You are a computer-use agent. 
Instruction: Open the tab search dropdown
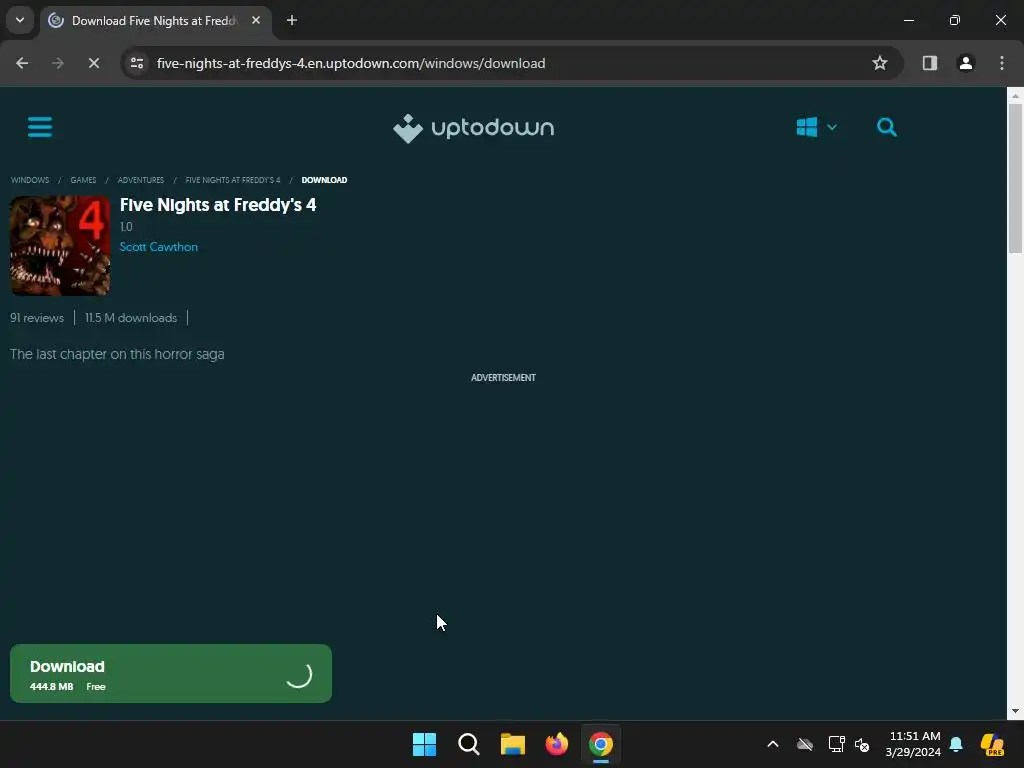pos(20,20)
